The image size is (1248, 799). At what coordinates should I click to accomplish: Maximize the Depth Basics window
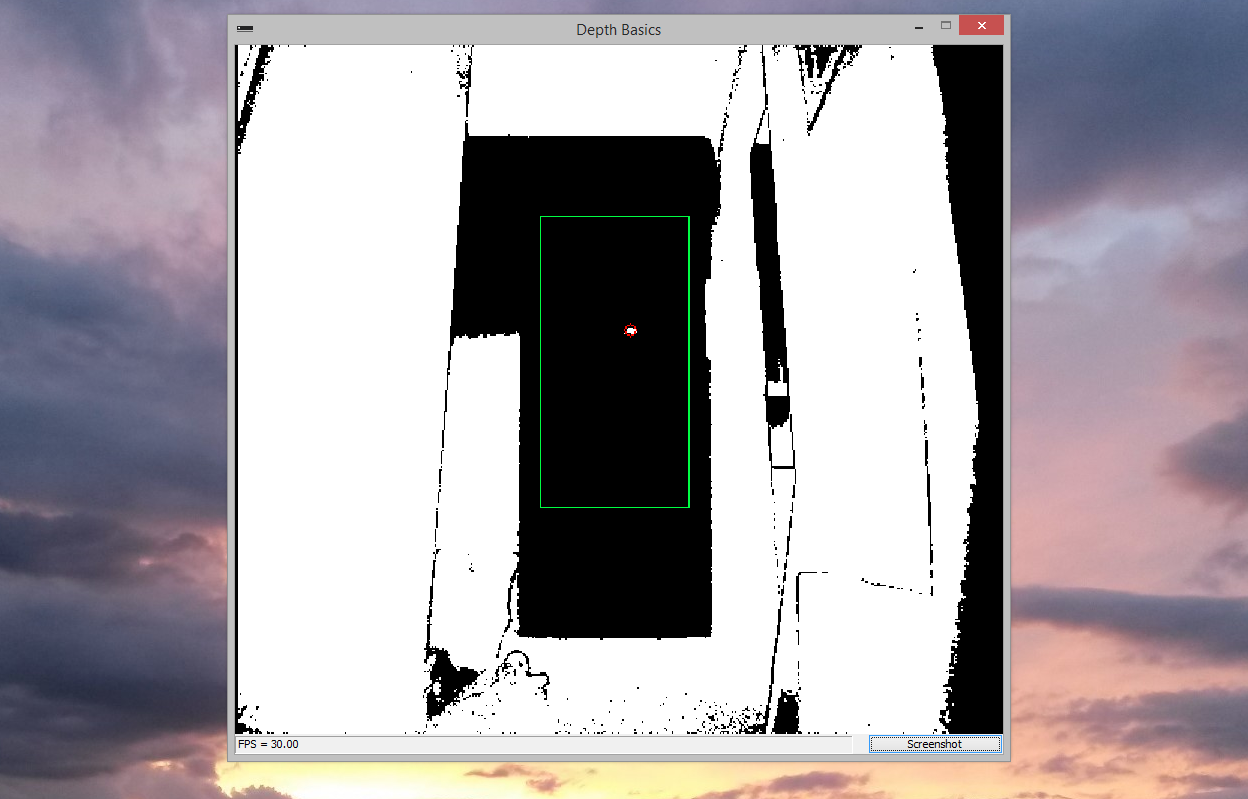[x=945, y=25]
